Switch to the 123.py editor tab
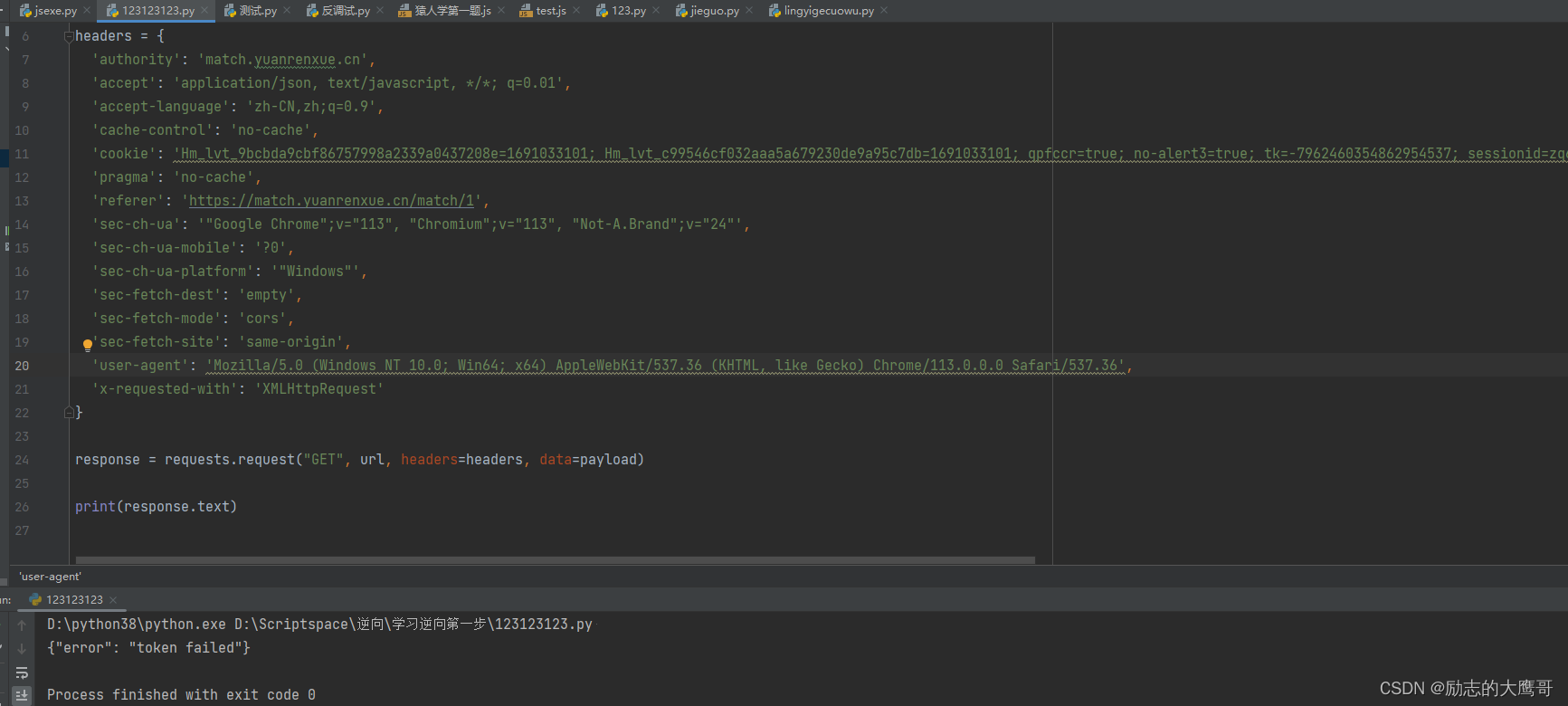 coord(629,11)
